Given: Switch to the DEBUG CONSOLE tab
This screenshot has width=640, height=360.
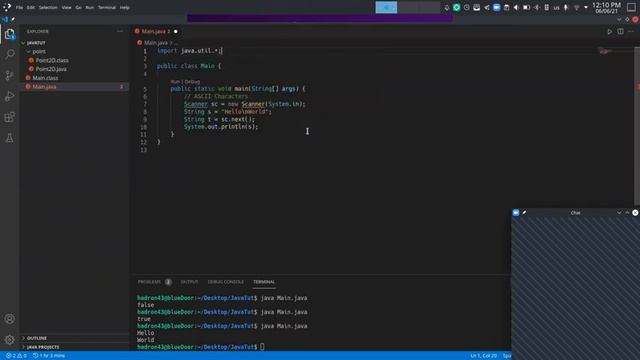Looking at the screenshot, I should pyautogui.click(x=226, y=282).
